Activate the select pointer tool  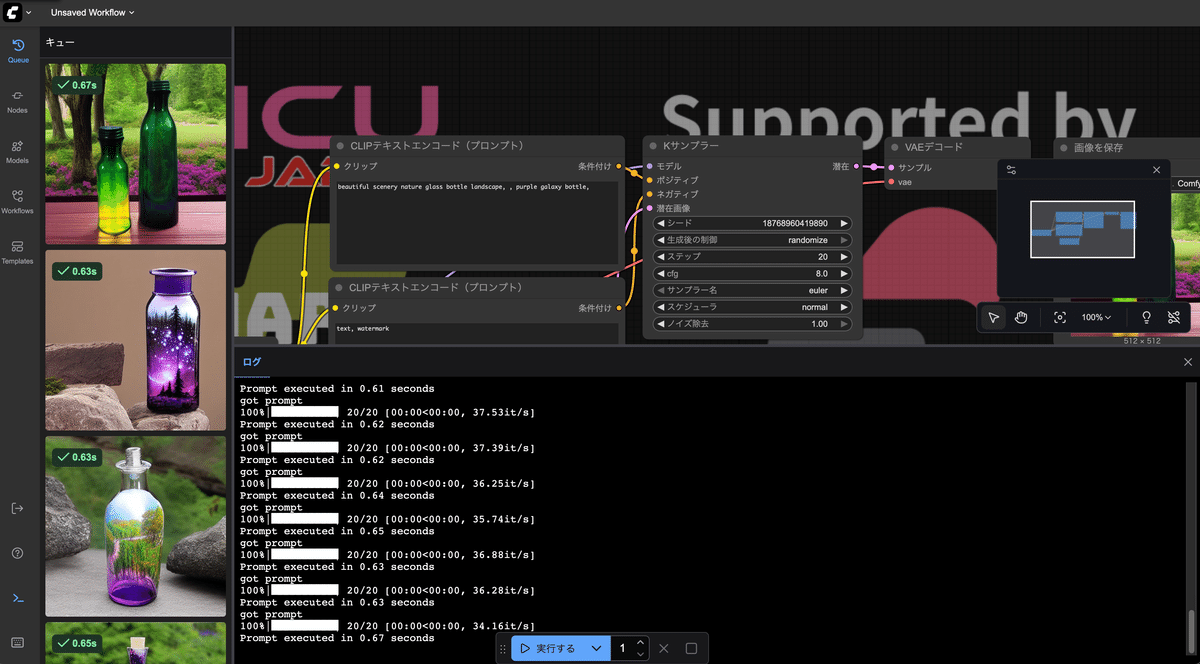(x=993, y=317)
